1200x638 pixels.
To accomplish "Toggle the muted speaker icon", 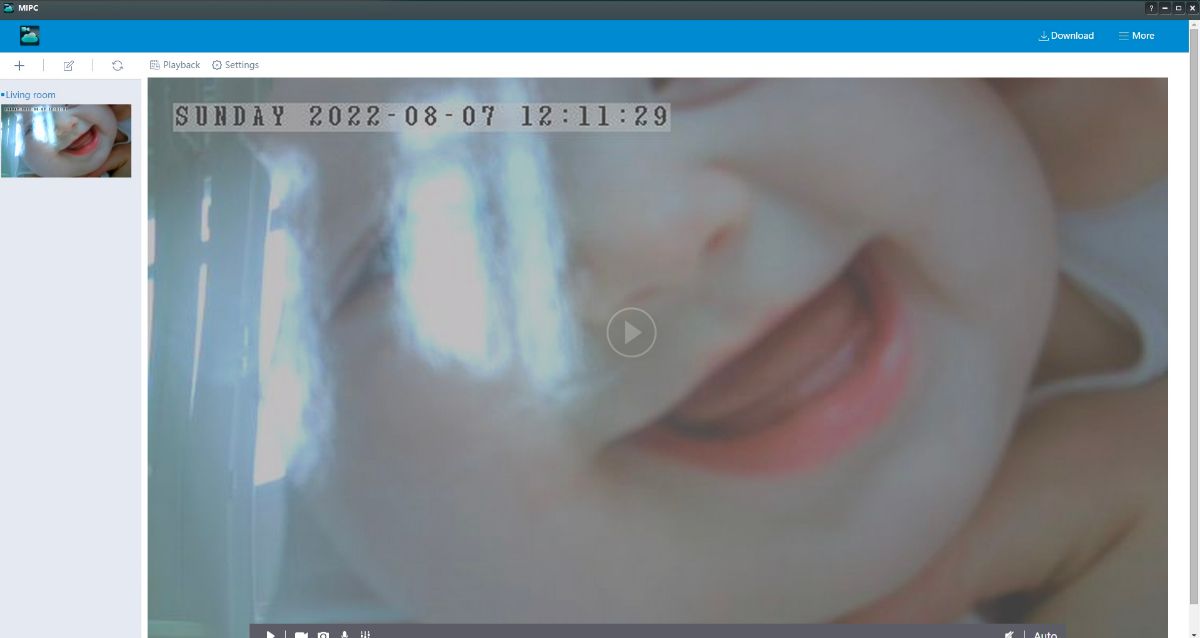I will tap(1010, 634).
